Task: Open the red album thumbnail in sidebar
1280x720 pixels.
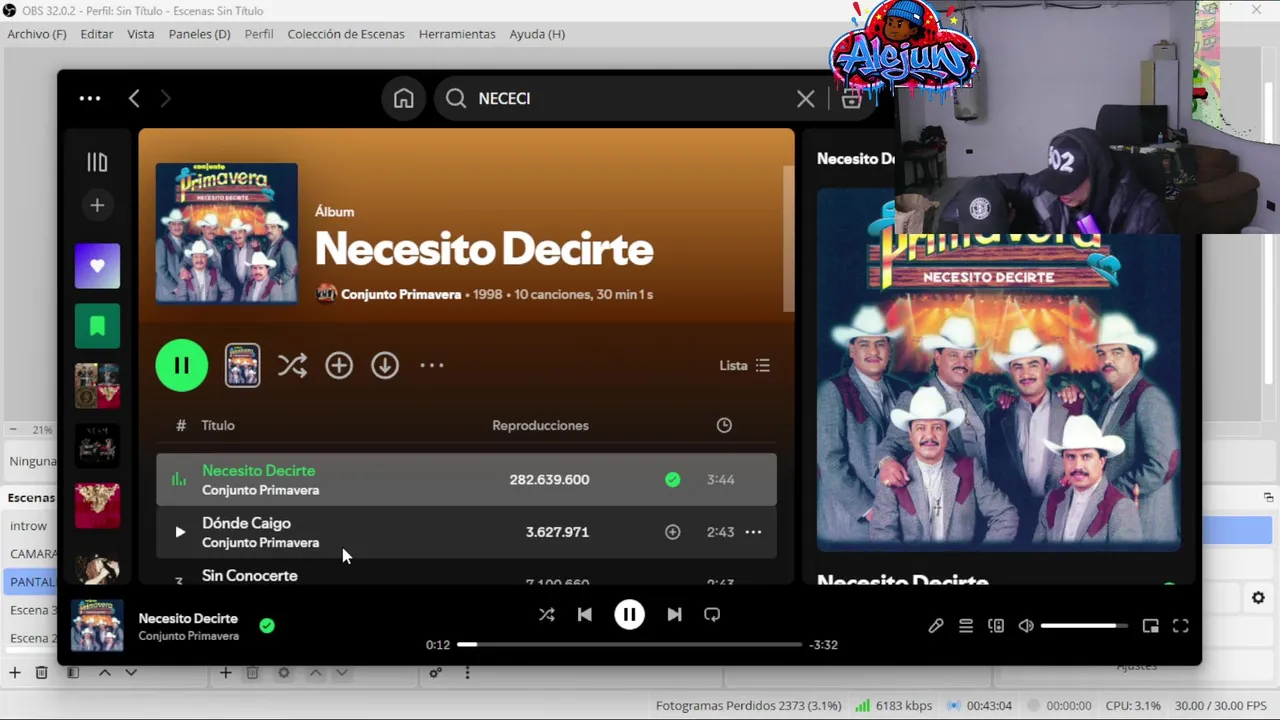Action: (x=97, y=506)
